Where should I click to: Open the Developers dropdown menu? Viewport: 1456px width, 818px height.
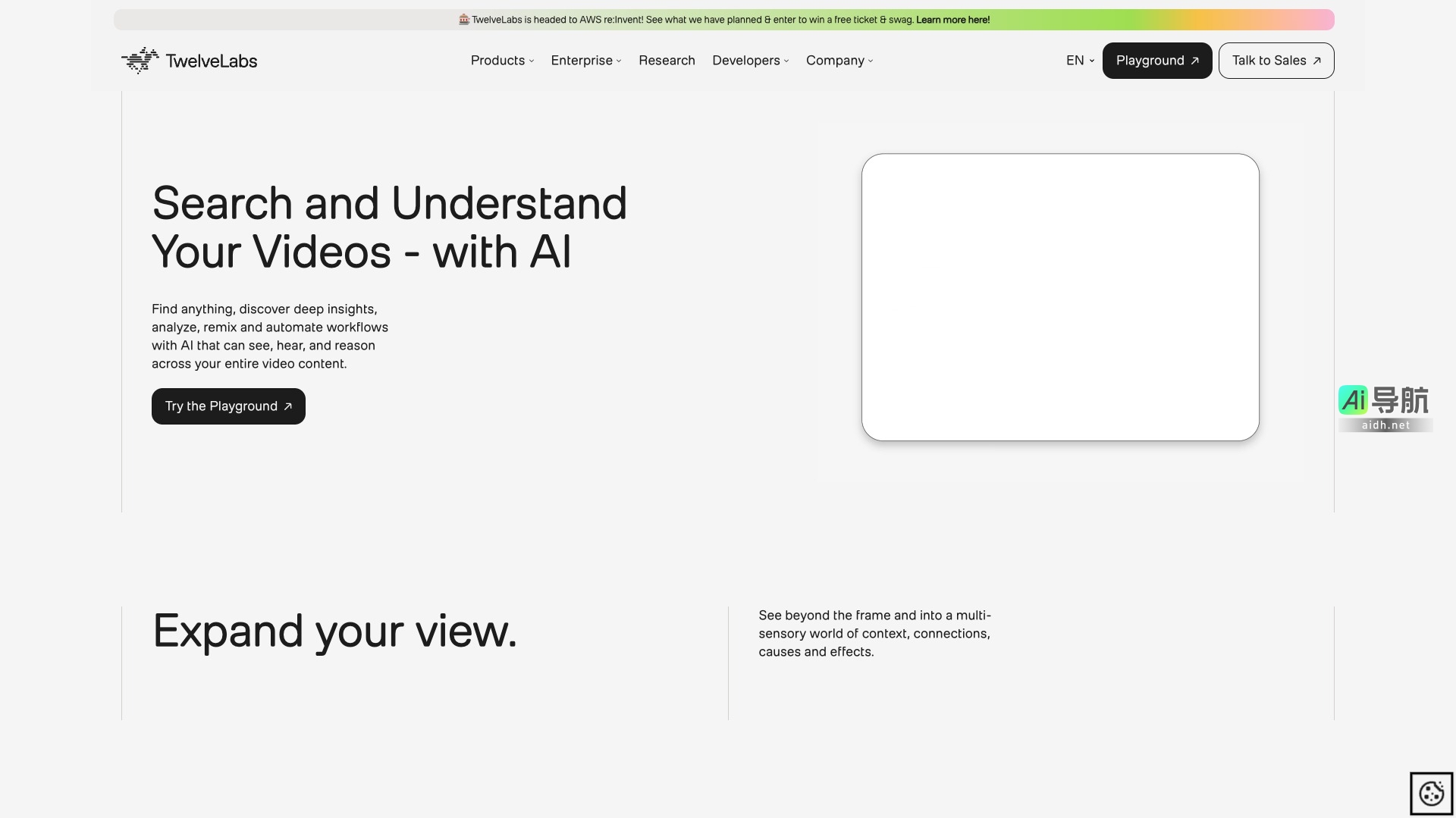point(750,61)
